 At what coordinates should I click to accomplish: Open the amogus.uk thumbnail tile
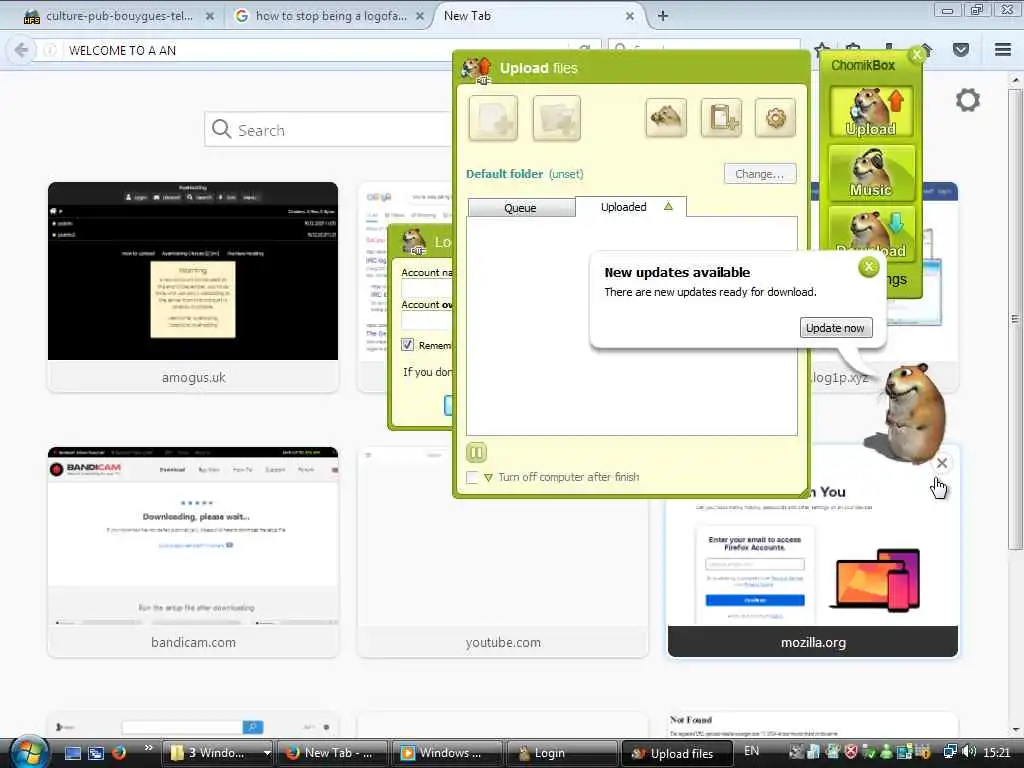coord(193,287)
